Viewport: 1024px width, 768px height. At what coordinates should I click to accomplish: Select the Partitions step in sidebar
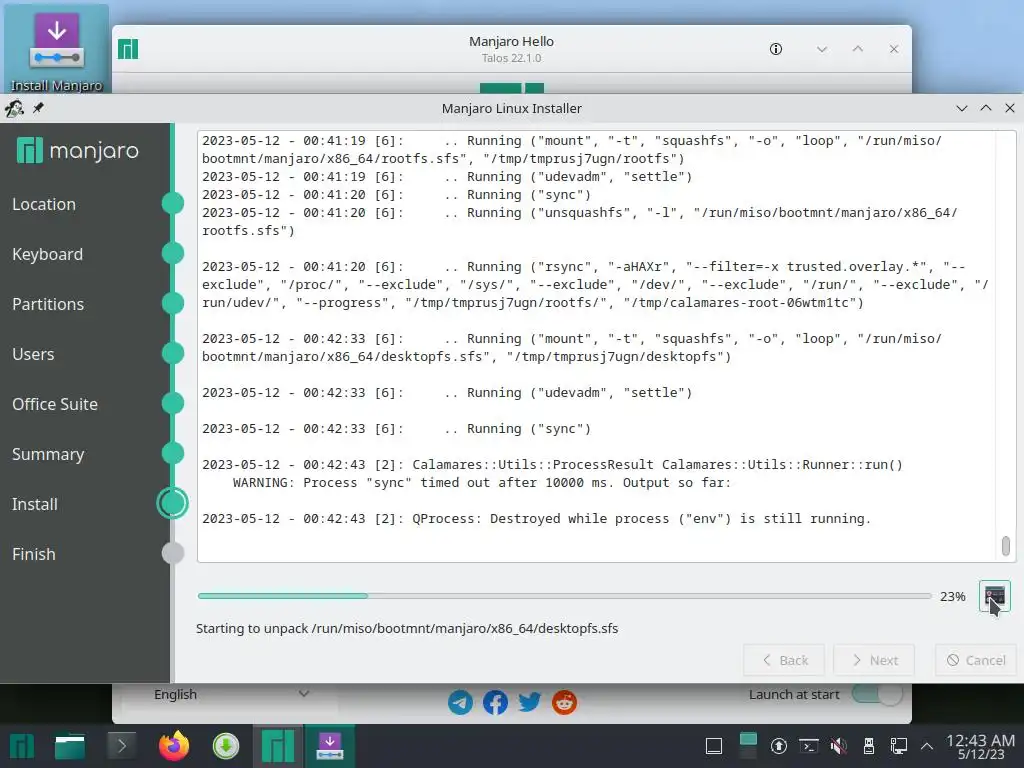pos(48,304)
